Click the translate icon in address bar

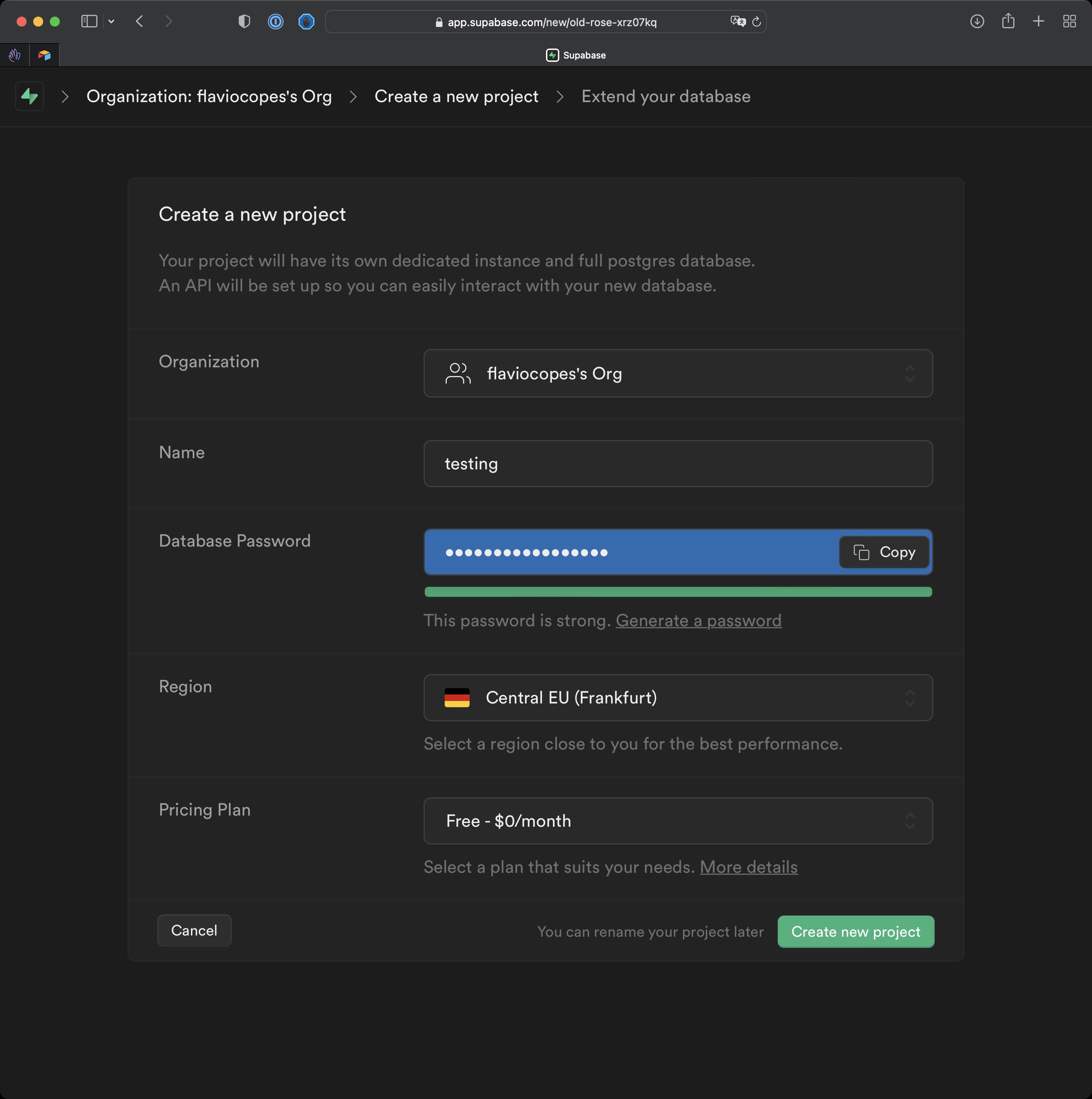click(737, 22)
